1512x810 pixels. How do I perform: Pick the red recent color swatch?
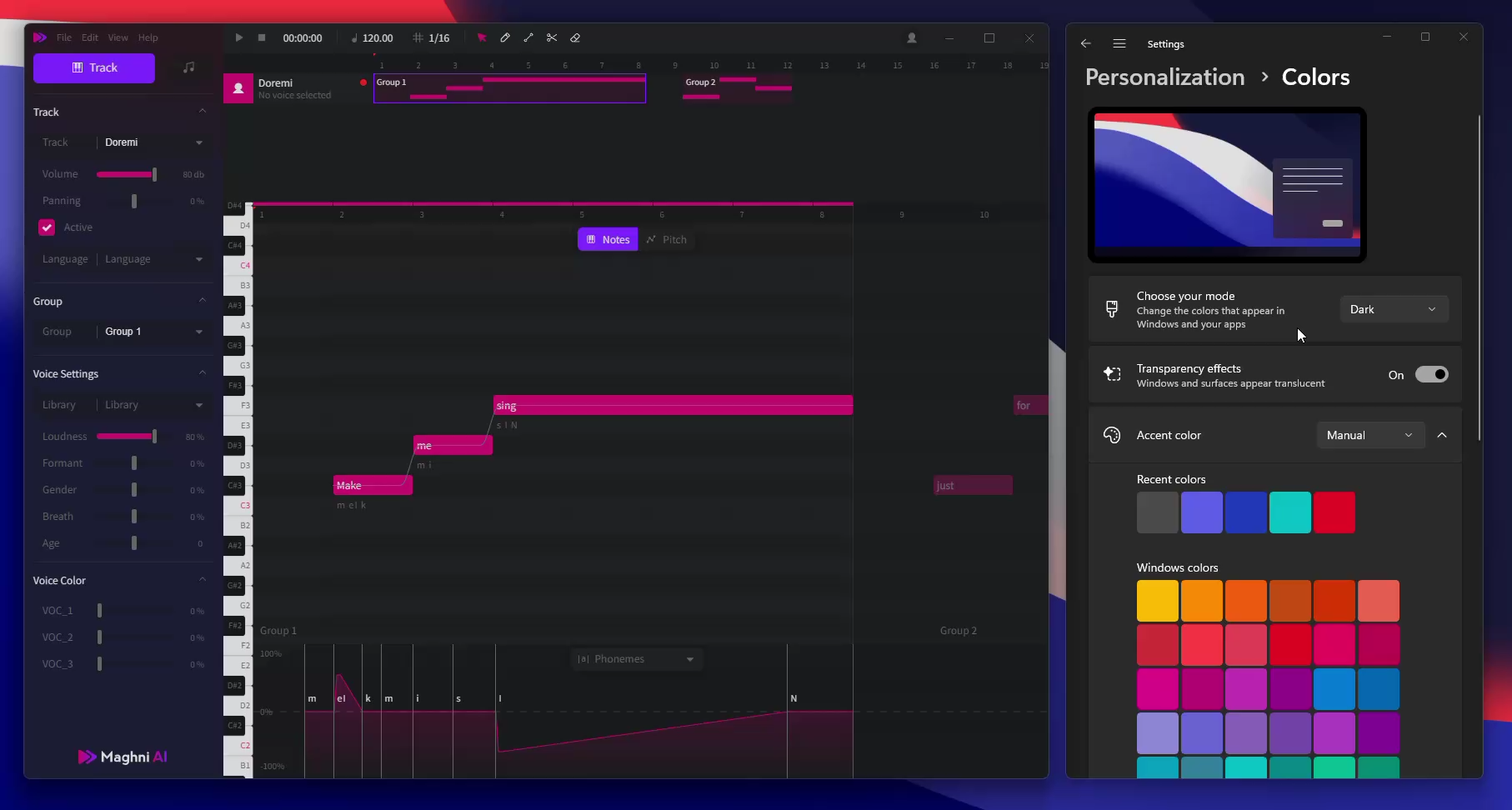(1334, 512)
